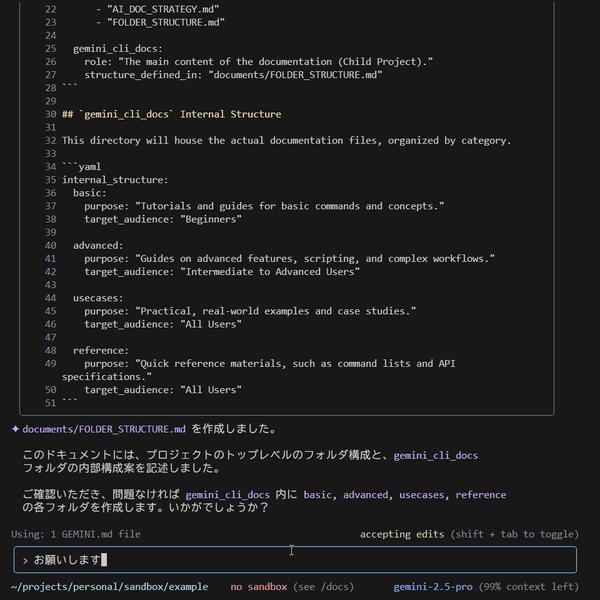Click the purple word usecases in the response
The height and width of the screenshot is (600, 600).
[422, 495]
